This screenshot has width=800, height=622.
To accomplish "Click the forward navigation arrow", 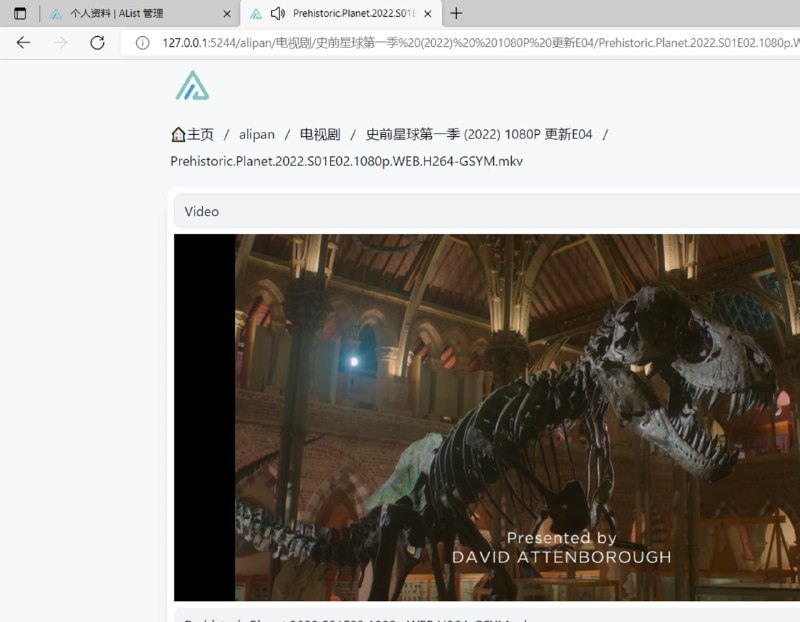I will coord(60,43).
